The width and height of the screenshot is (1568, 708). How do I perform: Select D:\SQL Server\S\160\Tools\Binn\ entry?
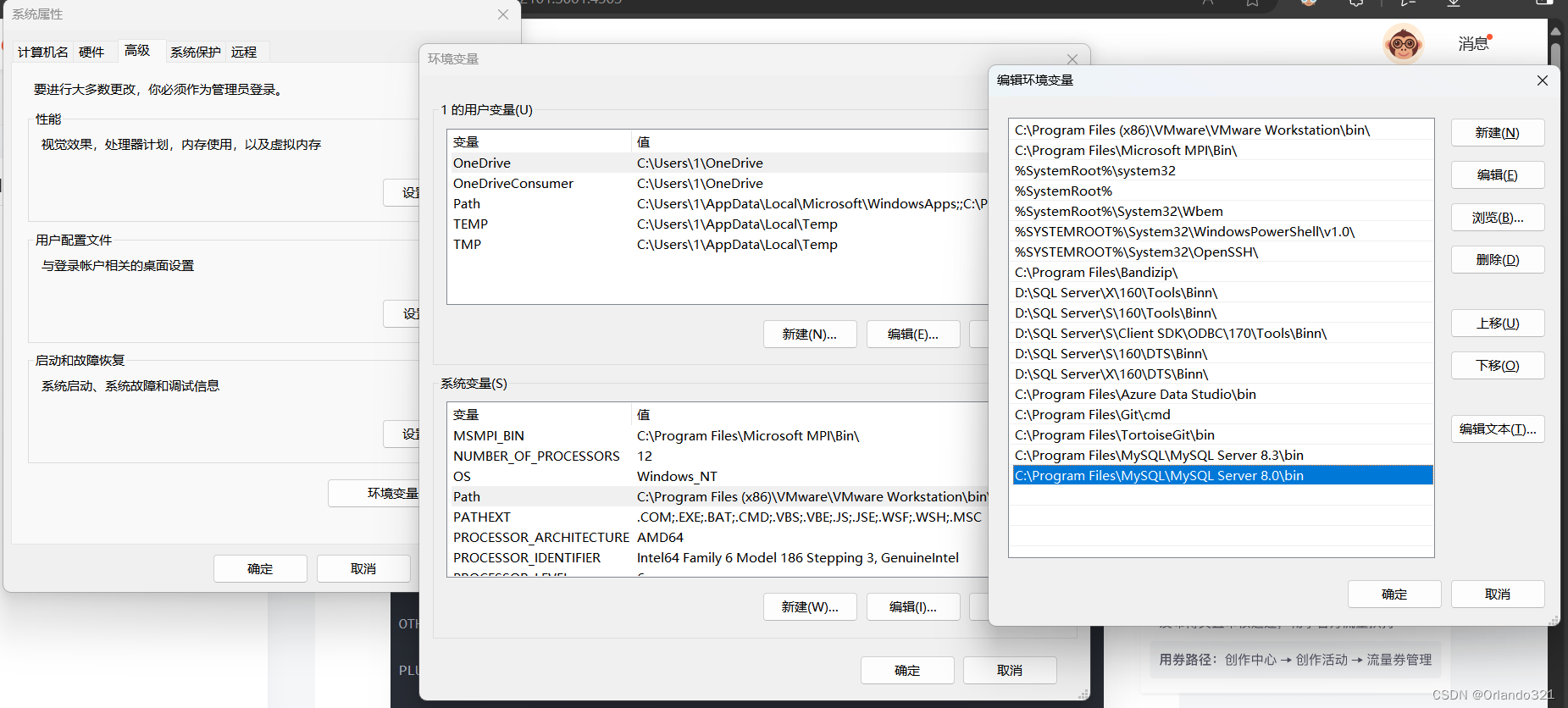pyautogui.click(x=1222, y=313)
